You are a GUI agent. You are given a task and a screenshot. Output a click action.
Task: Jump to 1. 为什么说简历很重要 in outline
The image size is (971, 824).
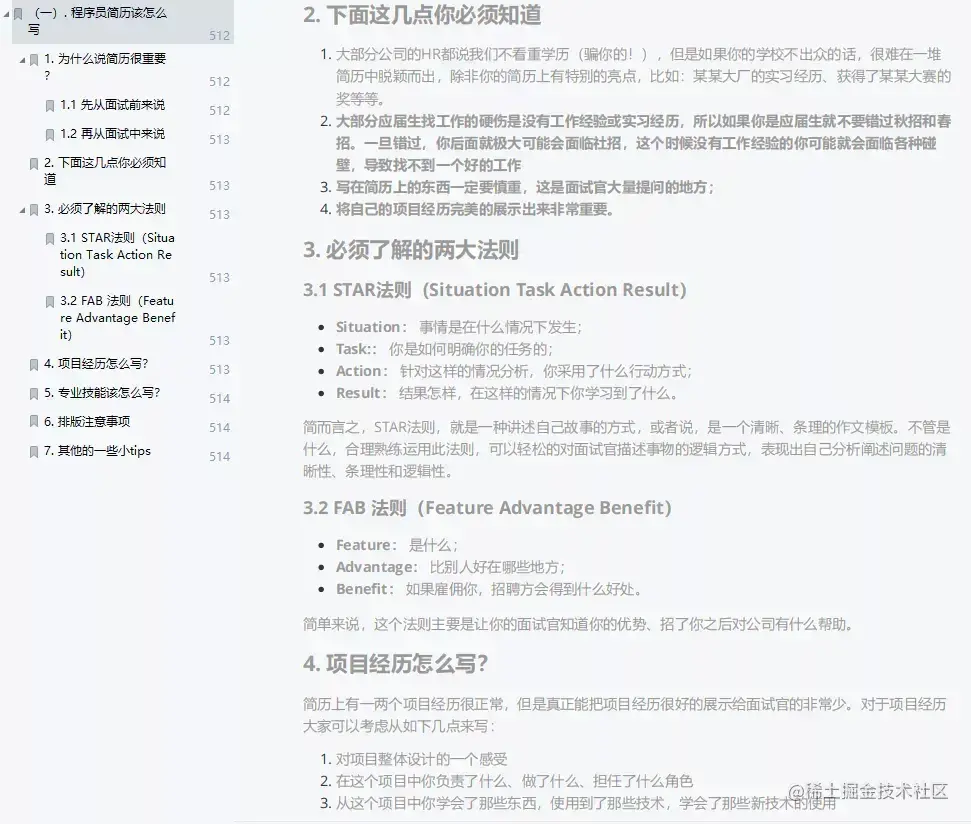105,67
